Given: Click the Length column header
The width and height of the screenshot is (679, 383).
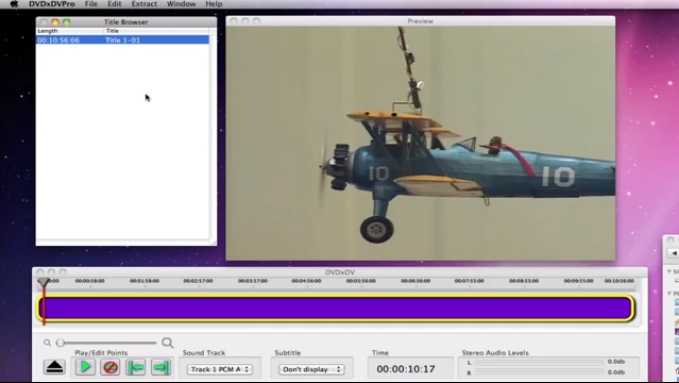Looking at the screenshot, I should [70, 31].
